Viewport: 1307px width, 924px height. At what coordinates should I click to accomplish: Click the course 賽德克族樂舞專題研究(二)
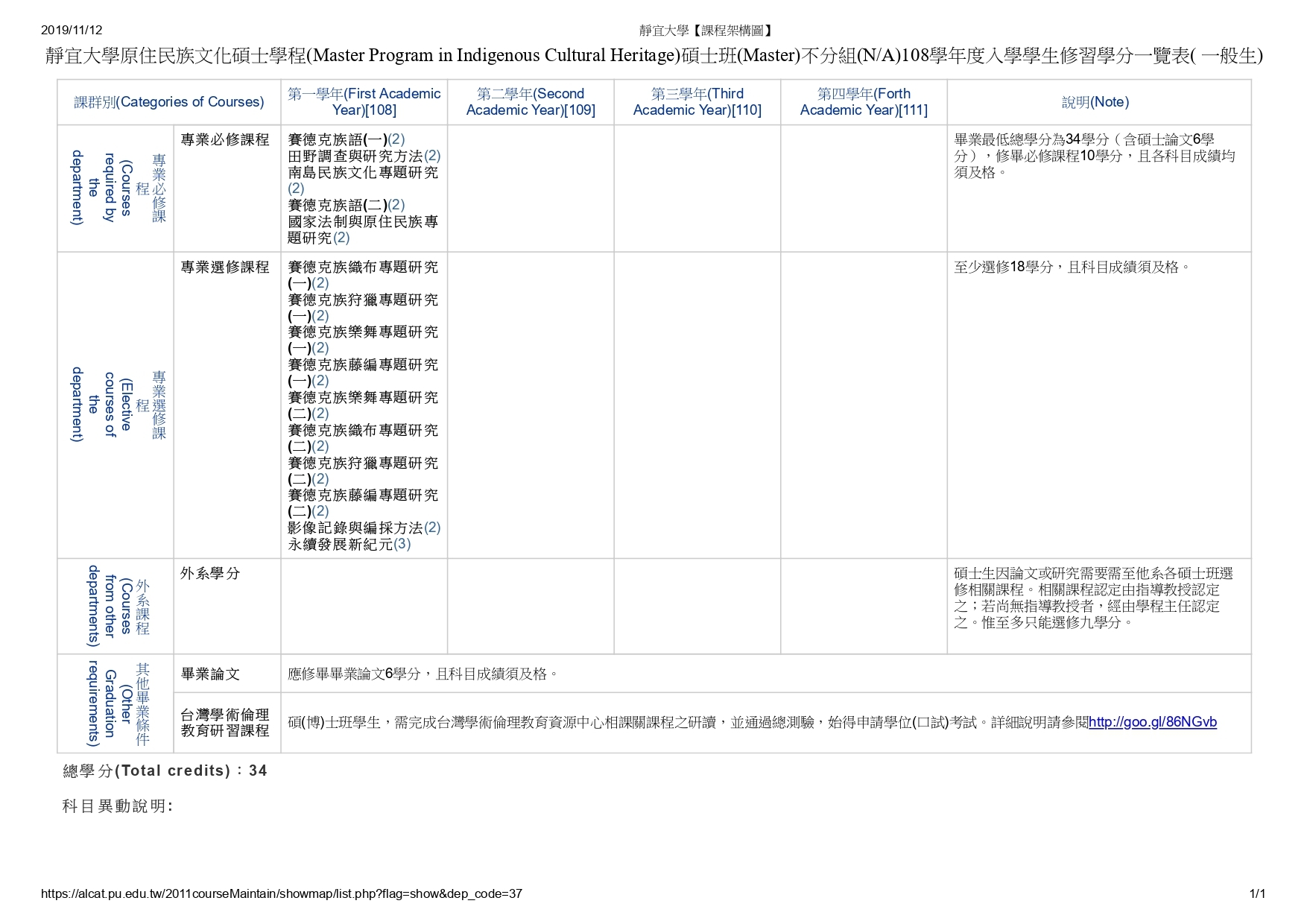363,405
